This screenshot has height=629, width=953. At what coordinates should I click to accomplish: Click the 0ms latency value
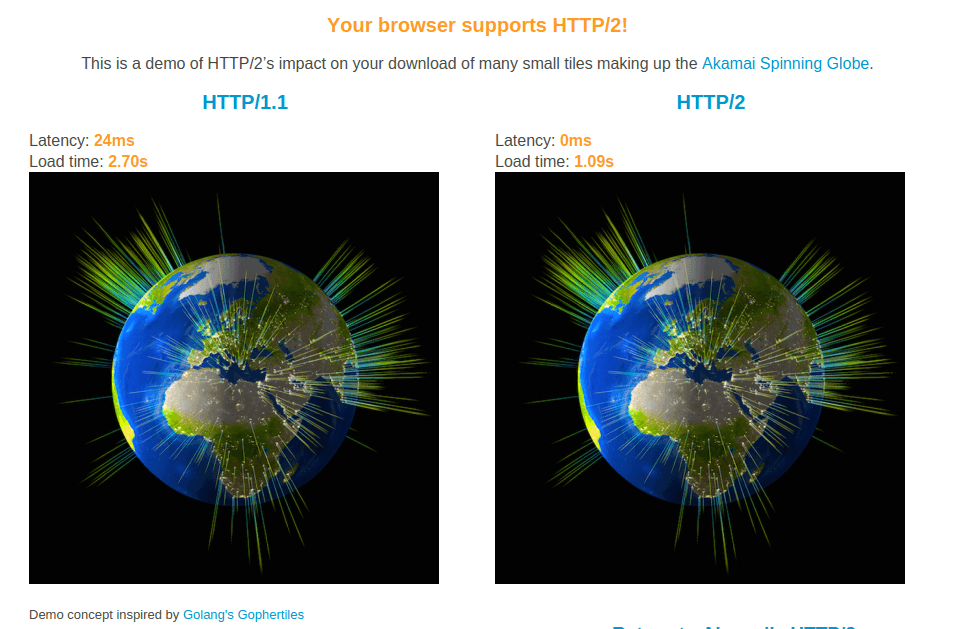click(576, 141)
